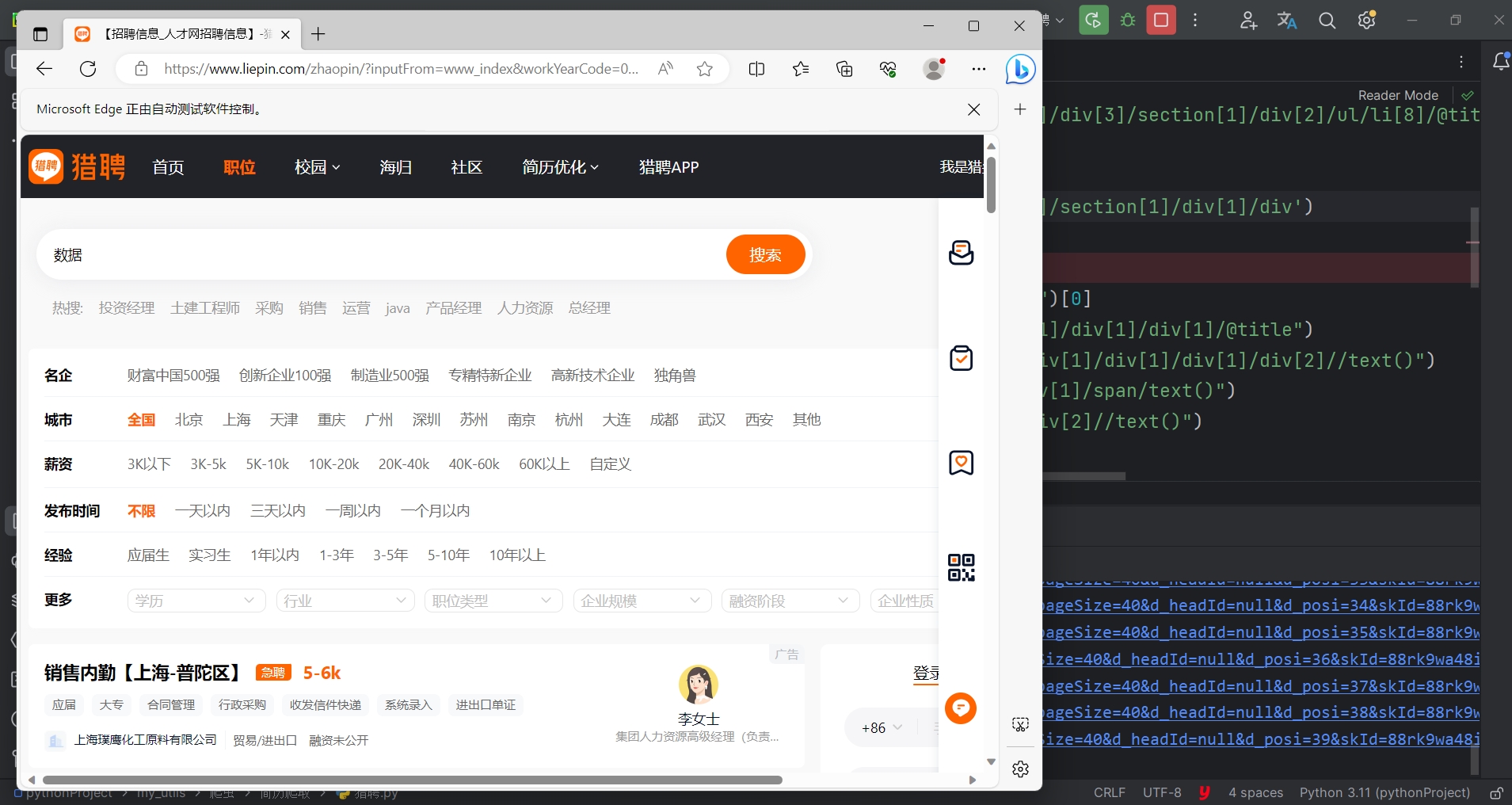Image resolution: width=1512 pixels, height=805 pixels.
Task: Show Liepin QR code icon
Action: 961,567
